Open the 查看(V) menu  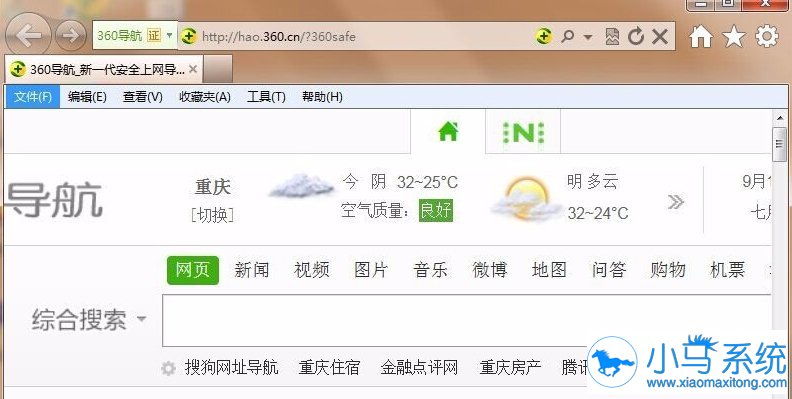tap(143, 96)
